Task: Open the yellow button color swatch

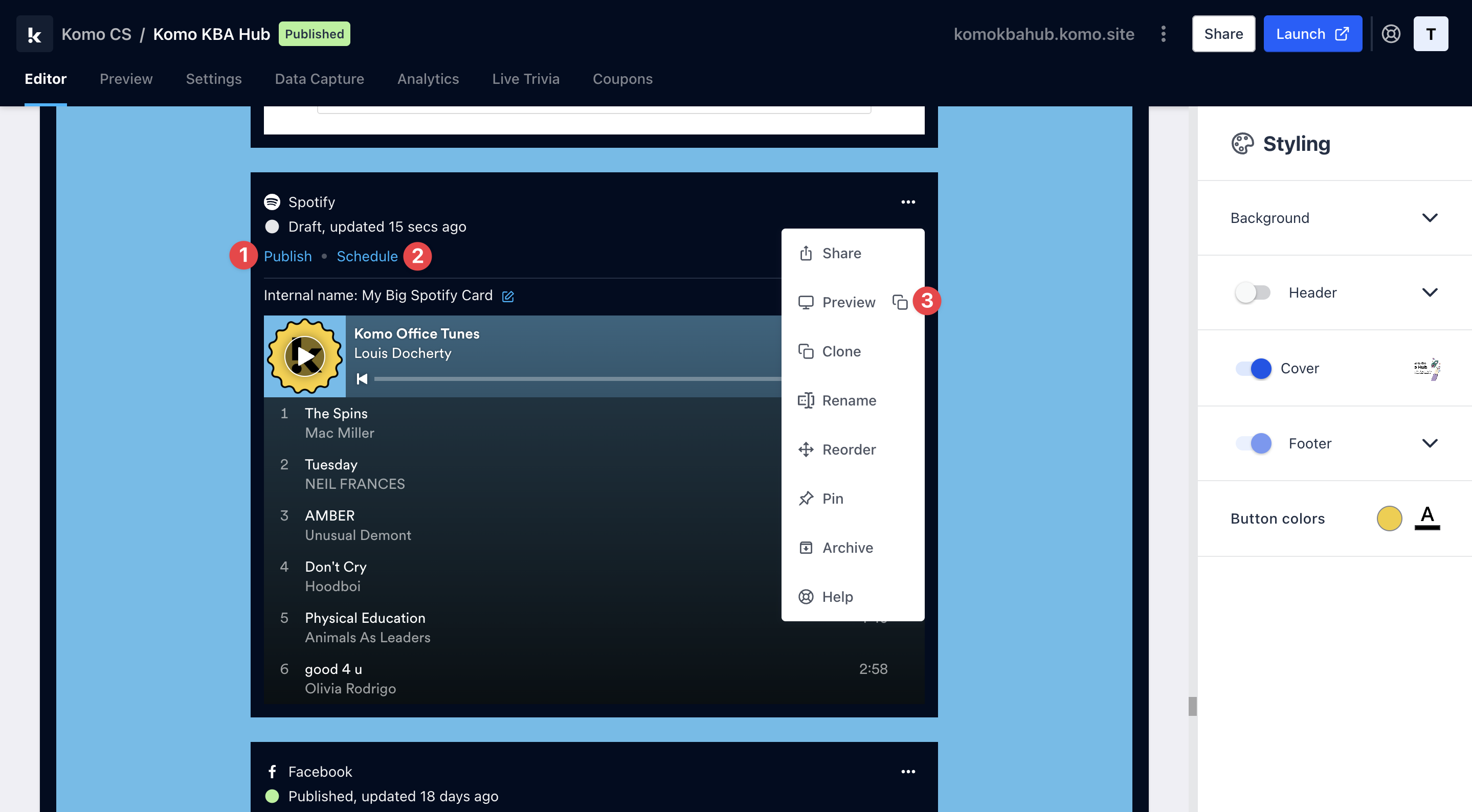Action: (x=1389, y=517)
